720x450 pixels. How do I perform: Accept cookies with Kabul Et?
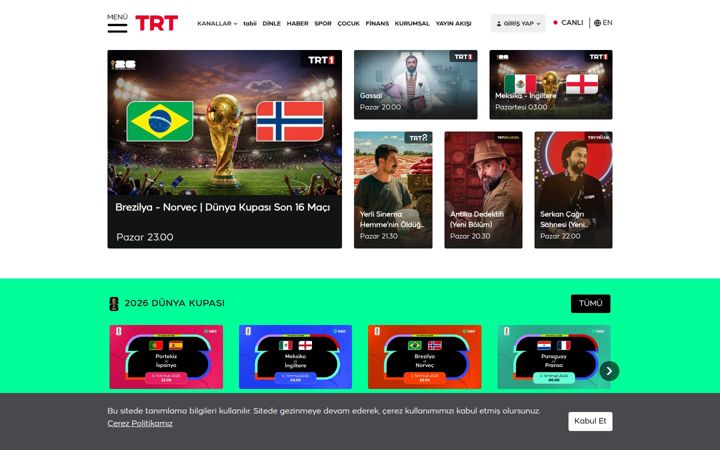click(x=590, y=421)
